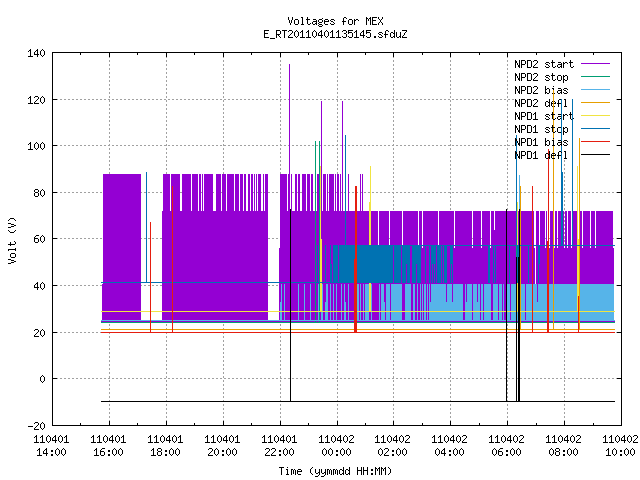Select the 'NPD2 defl' legend label
This screenshot has height=480, width=640.
tap(541, 103)
